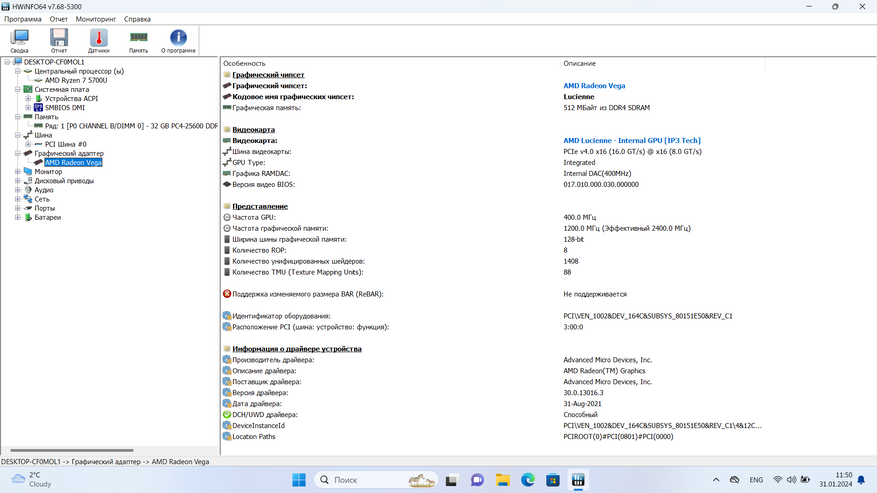Screen dimensions: 877x493
Task: Collapse the DESKTOP-CF0MOL1 root node
Action: [7, 62]
